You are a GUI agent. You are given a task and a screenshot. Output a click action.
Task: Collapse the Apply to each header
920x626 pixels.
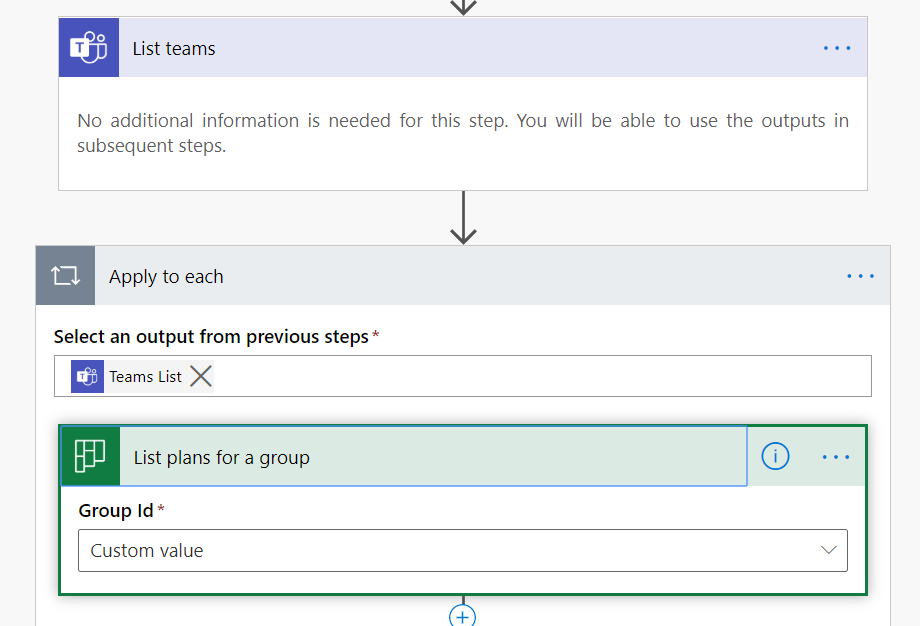[464, 276]
